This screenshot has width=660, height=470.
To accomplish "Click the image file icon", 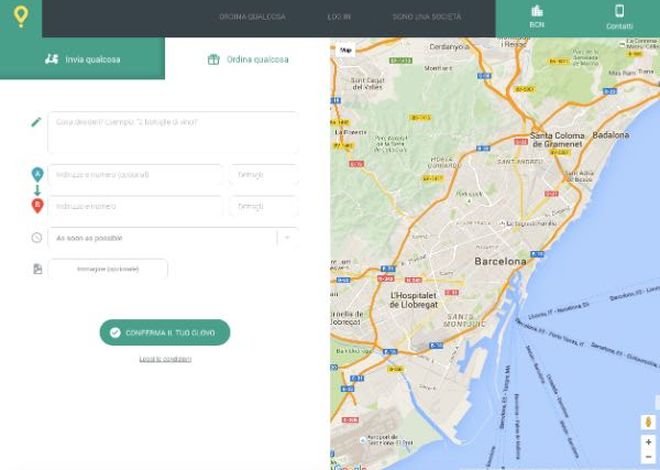I will click(x=37, y=269).
